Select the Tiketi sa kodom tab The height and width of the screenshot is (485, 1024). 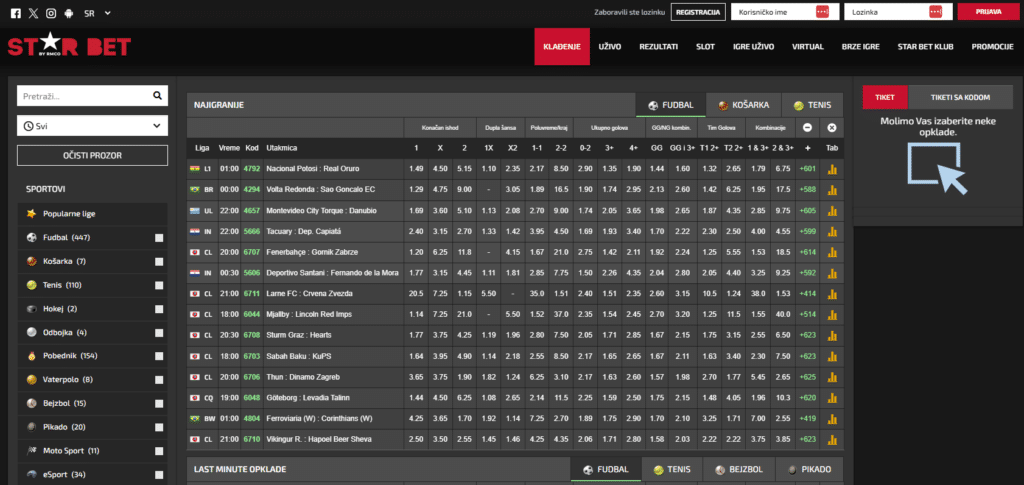pyautogui.click(x=960, y=97)
